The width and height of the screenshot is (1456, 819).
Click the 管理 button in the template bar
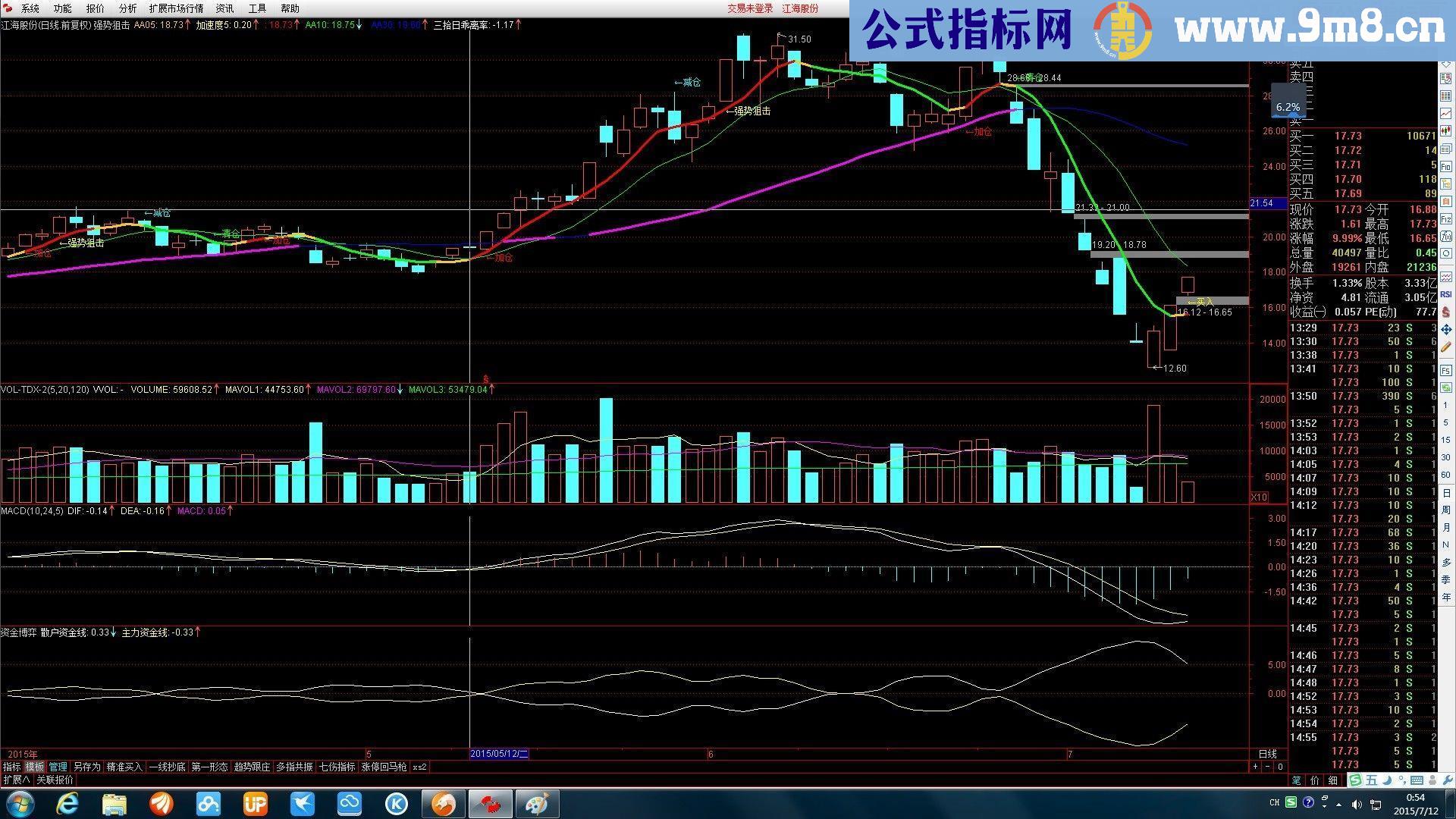(58, 767)
